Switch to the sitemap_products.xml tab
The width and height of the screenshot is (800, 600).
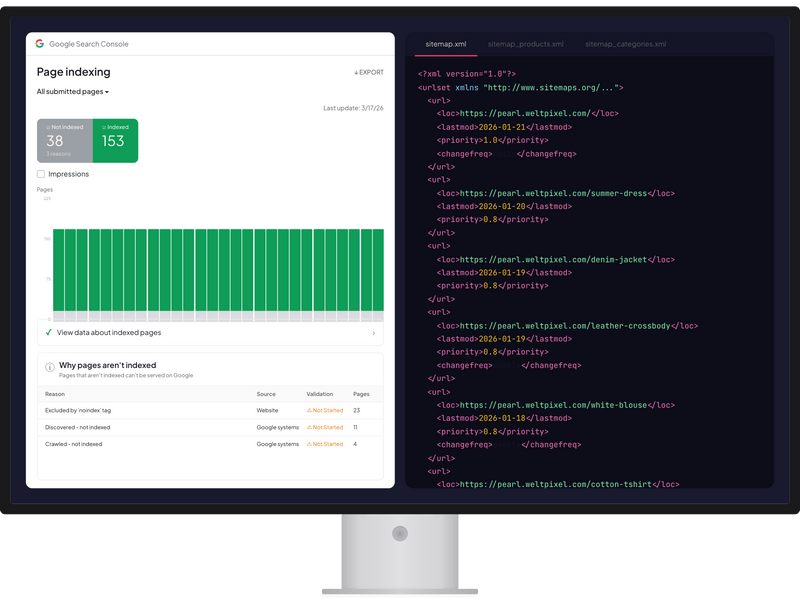[x=524, y=44]
